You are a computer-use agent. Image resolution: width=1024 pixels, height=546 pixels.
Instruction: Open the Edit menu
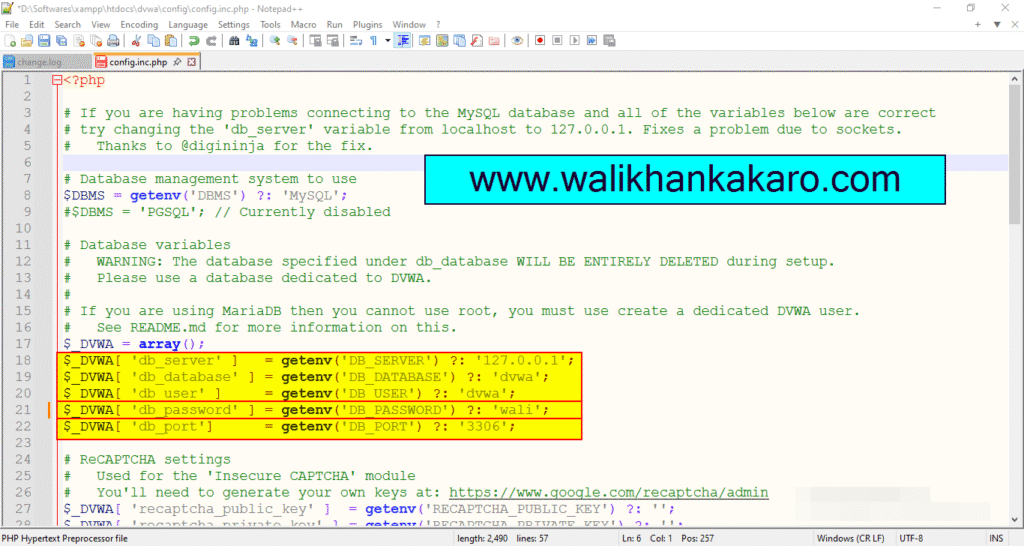tap(37, 24)
